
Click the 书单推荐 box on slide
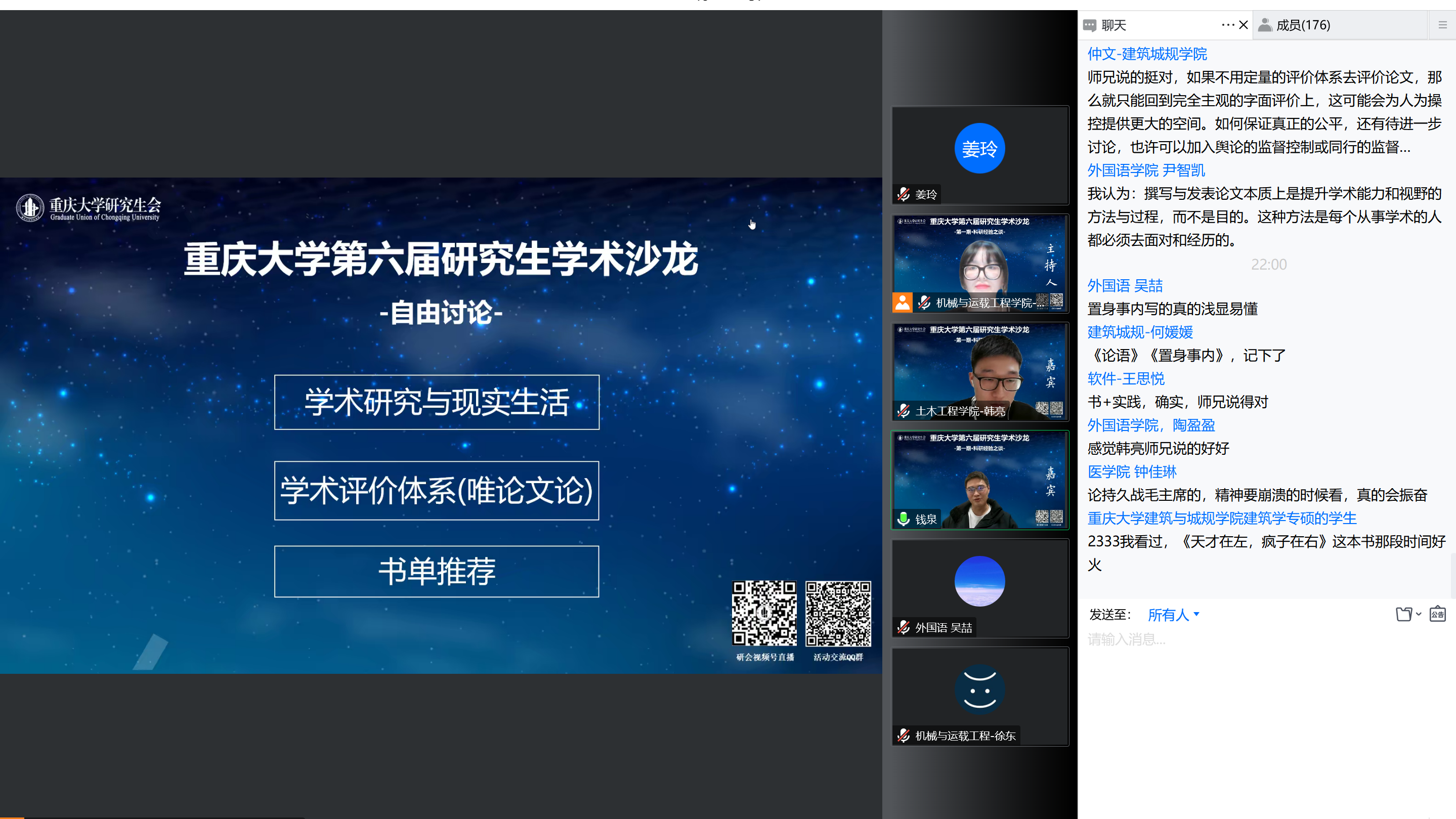tap(437, 571)
